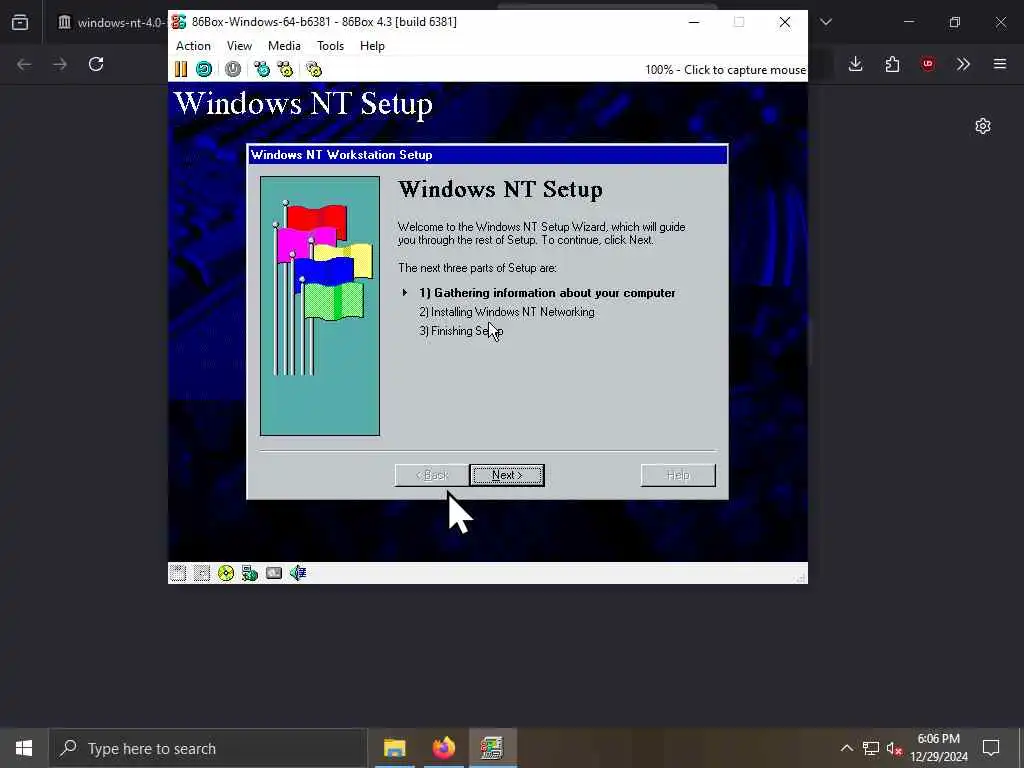The height and width of the screenshot is (768, 1024).
Task: Open the Help menu in 86Box
Action: pos(372,46)
